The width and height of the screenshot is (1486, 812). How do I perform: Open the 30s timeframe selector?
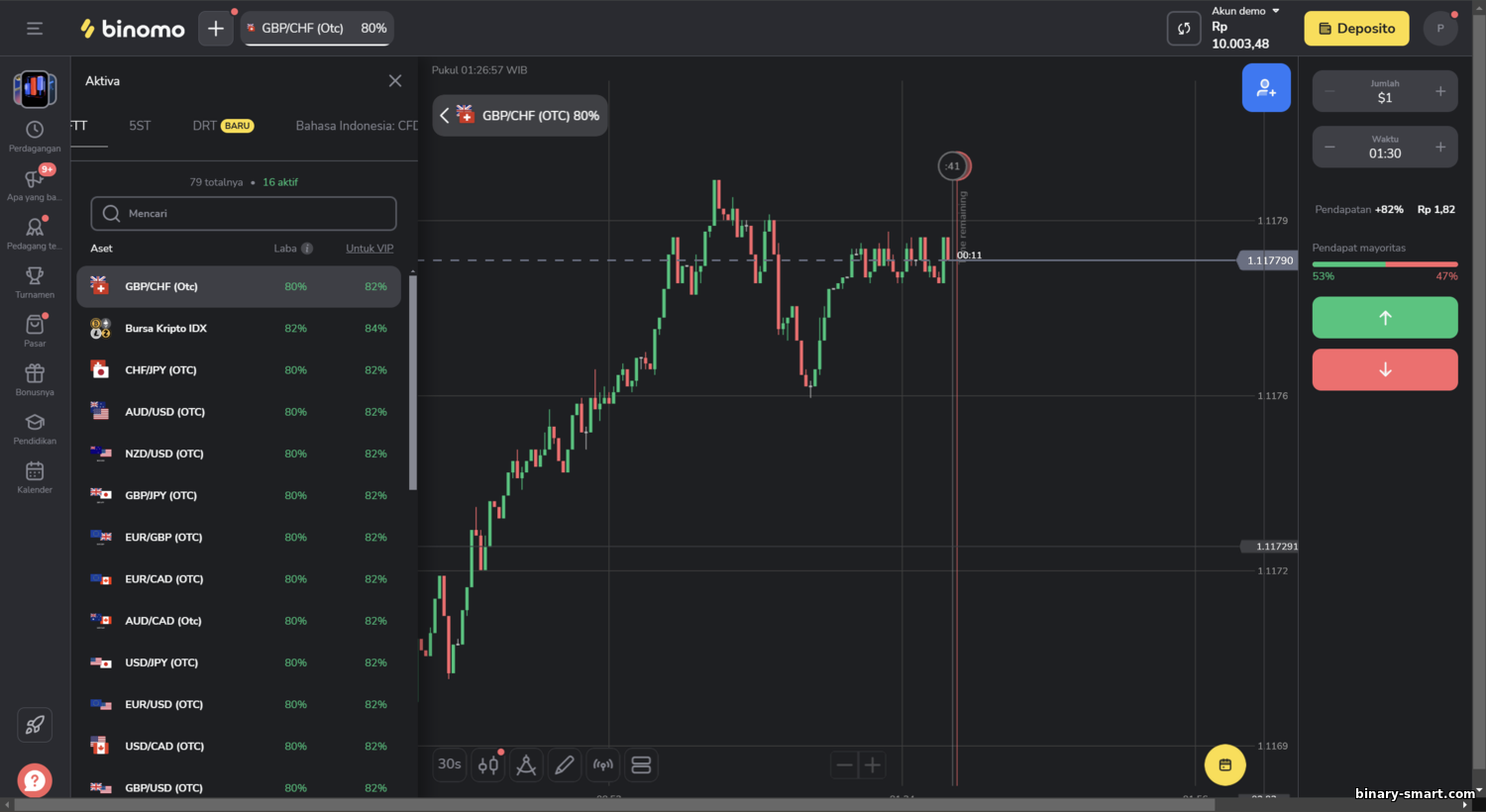pyautogui.click(x=450, y=764)
